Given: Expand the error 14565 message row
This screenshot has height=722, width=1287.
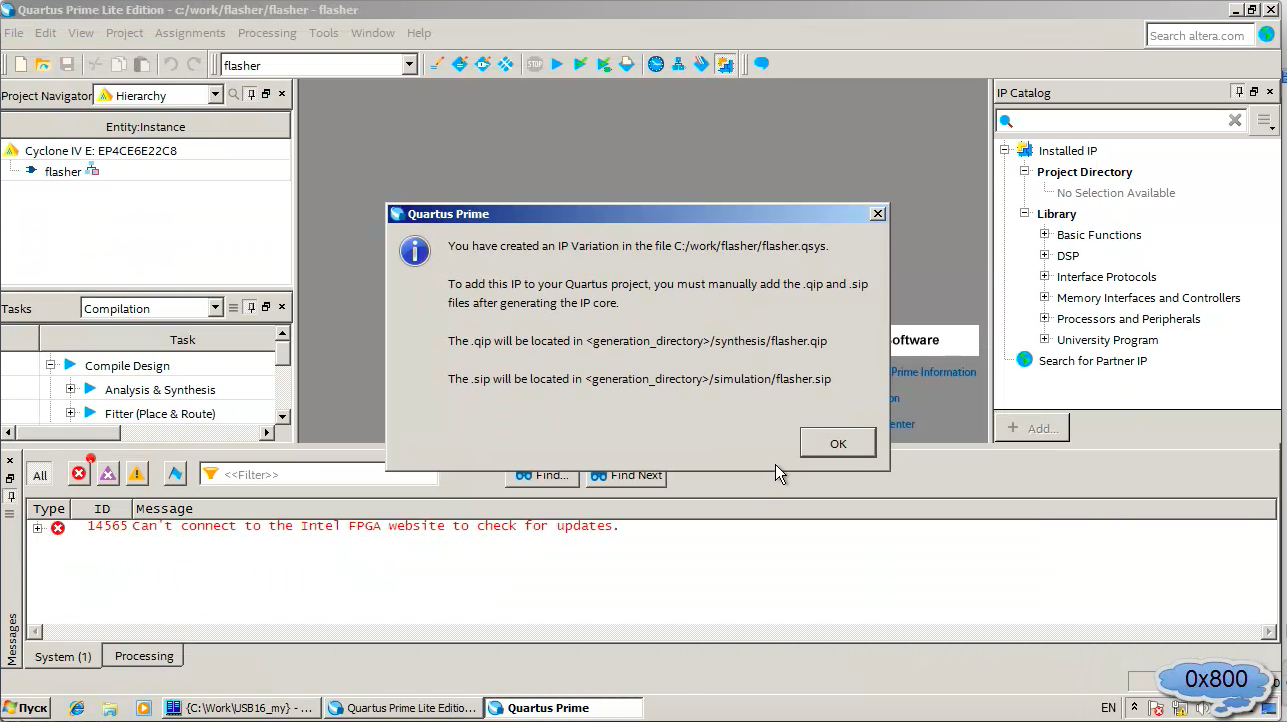Looking at the screenshot, I should point(38,528).
